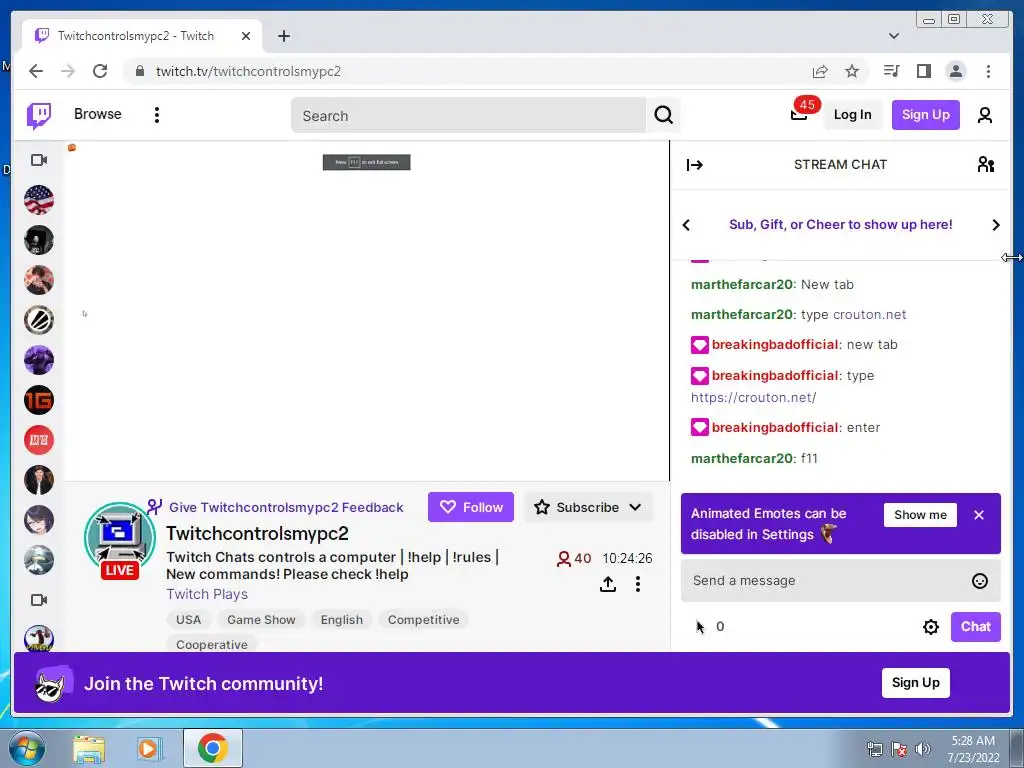Click the browser address bar URL
The image size is (1024, 768).
[x=248, y=71]
